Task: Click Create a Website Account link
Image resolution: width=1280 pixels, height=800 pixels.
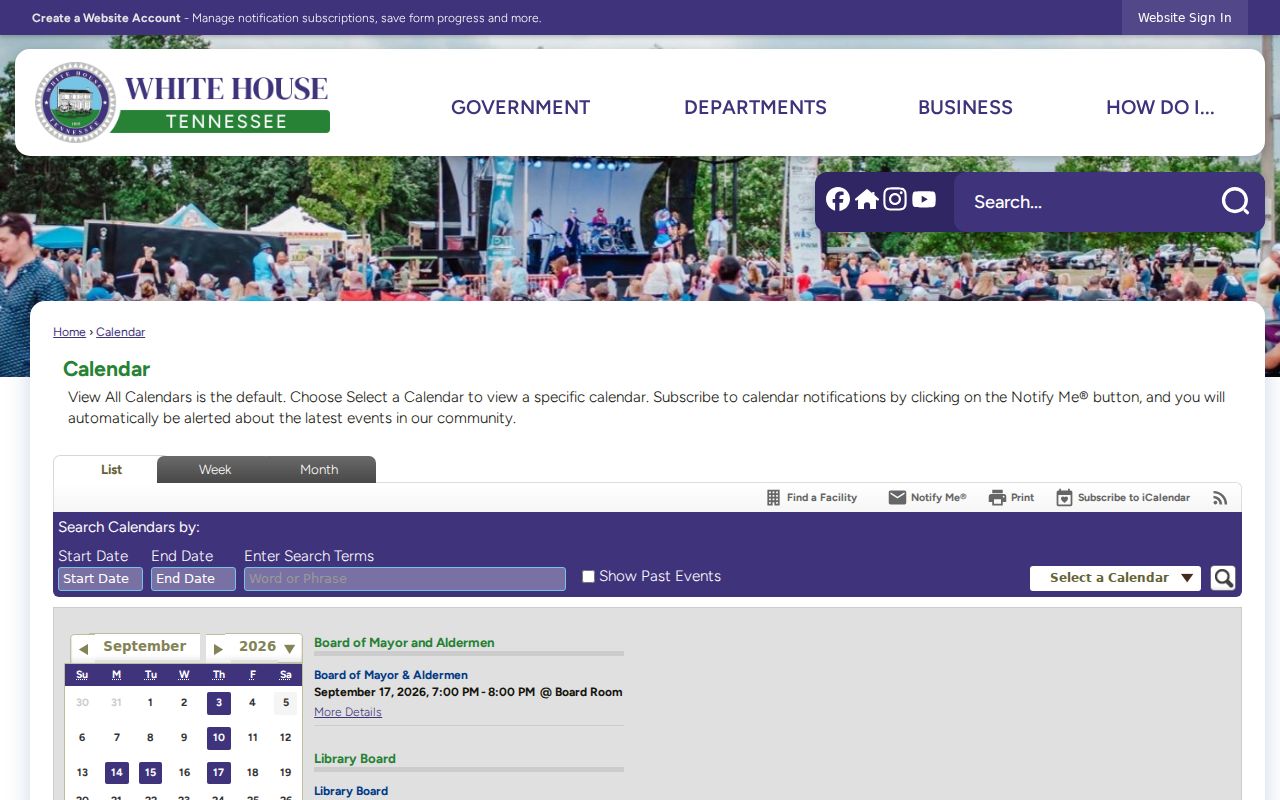Action: click(106, 18)
